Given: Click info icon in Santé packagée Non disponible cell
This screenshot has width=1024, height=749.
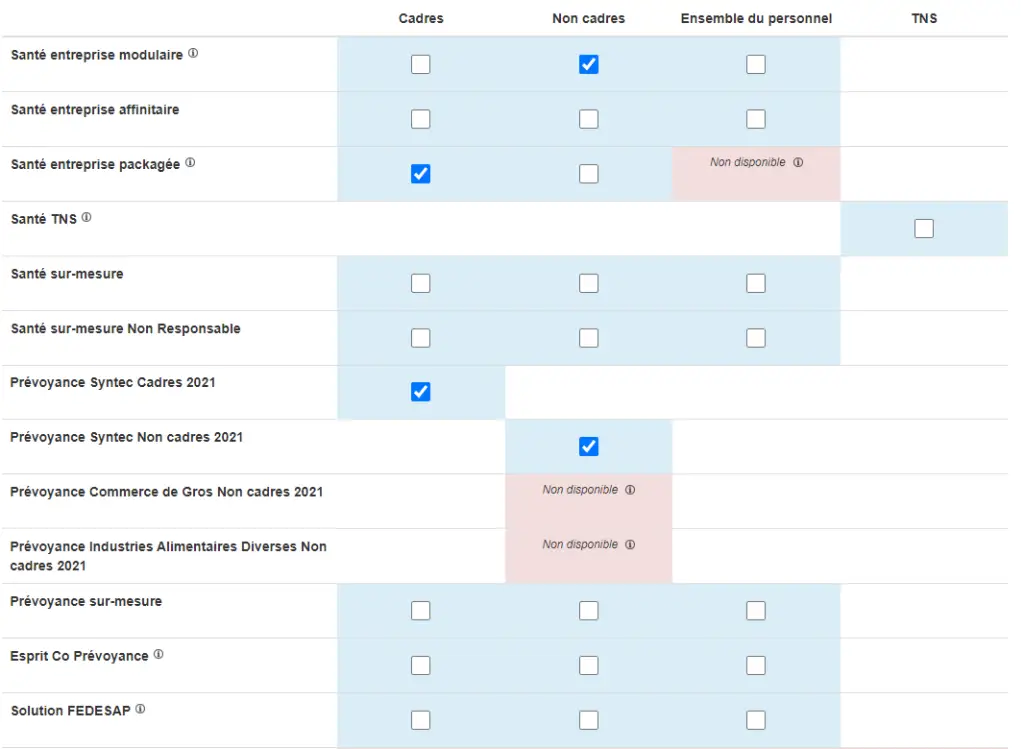Looking at the screenshot, I should click(x=798, y=162).
